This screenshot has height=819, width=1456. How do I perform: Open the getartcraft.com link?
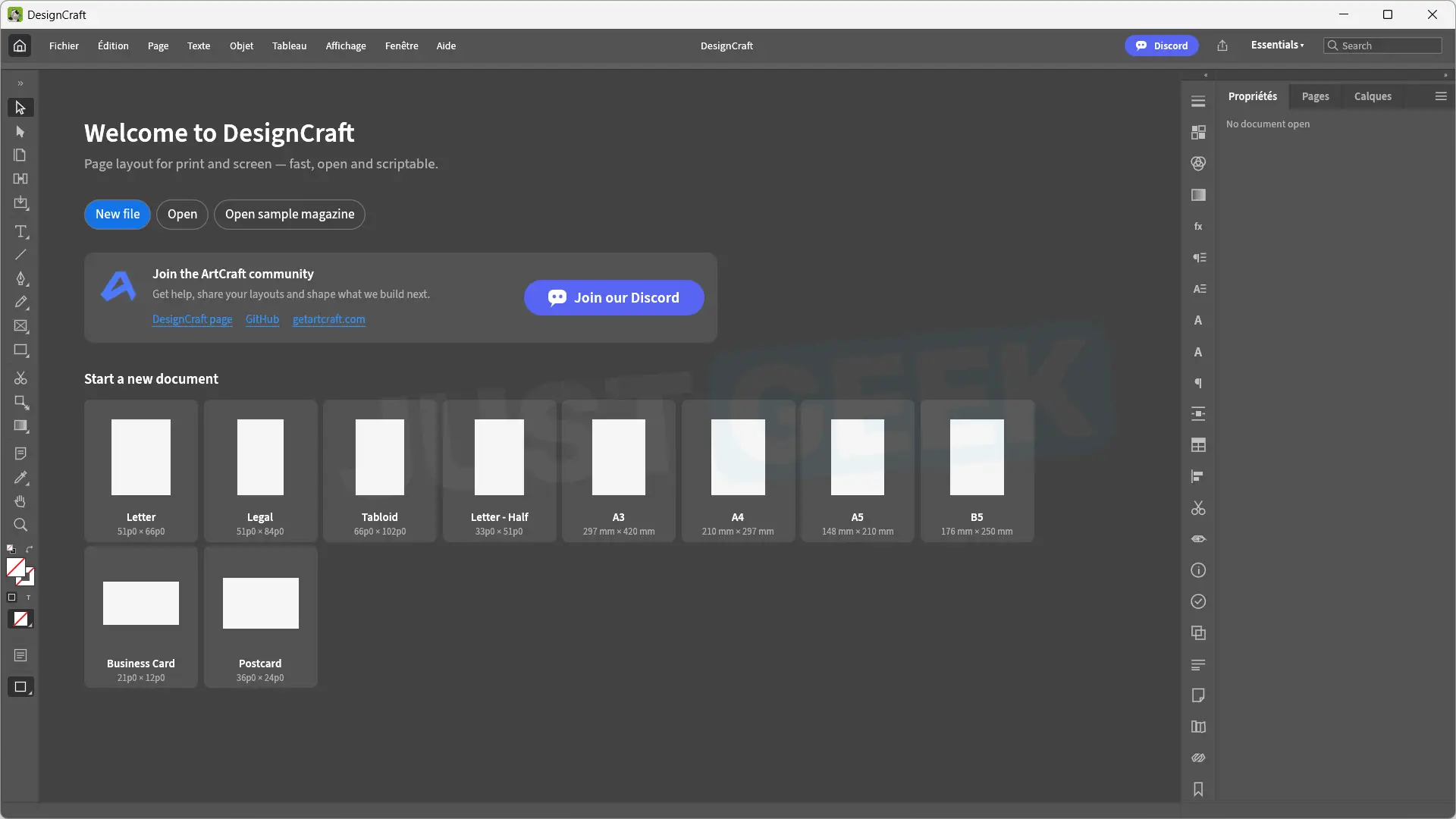329,319
